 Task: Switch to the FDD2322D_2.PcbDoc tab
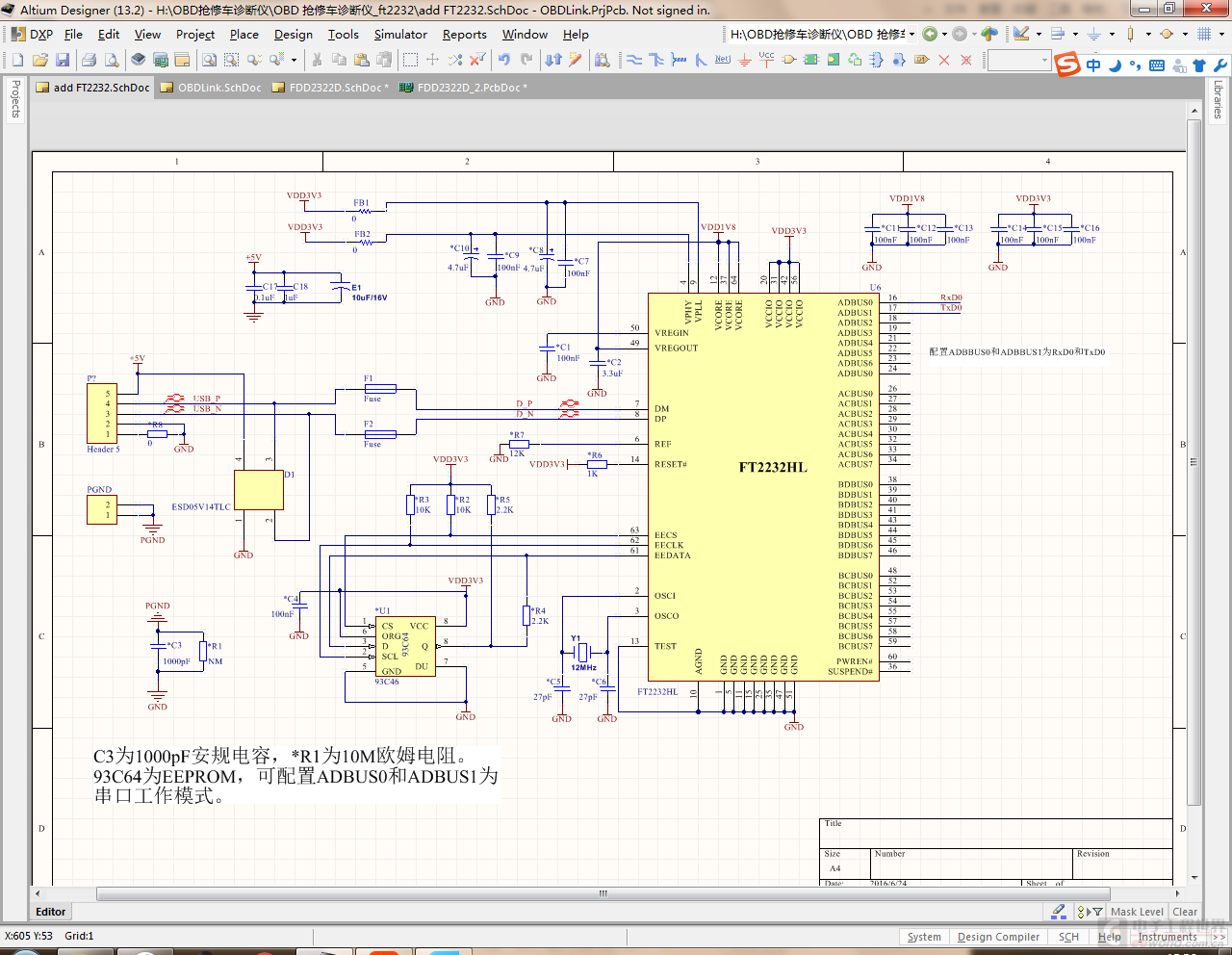[x=463, y=88]
